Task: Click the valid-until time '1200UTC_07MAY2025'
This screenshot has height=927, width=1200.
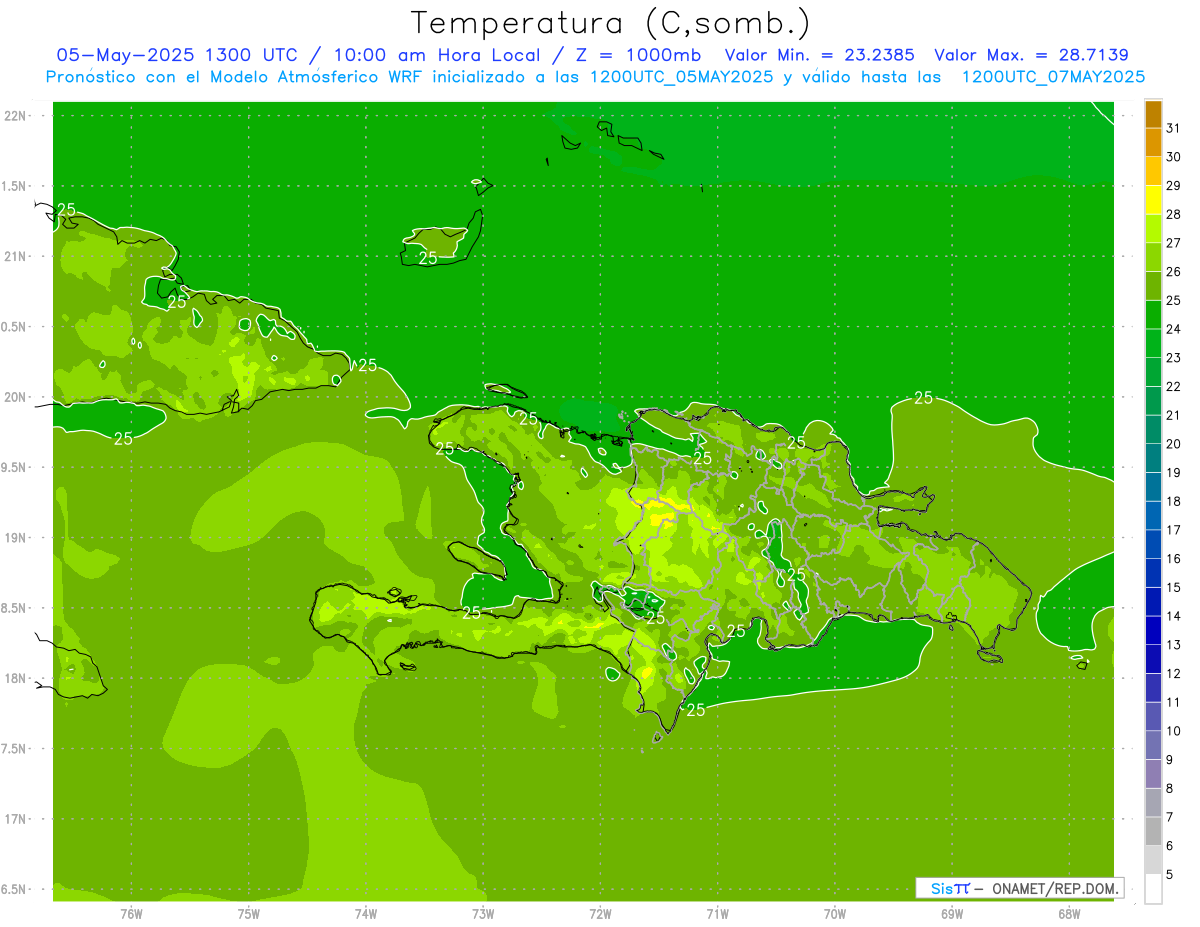Action: click(x=1053, y=76)
